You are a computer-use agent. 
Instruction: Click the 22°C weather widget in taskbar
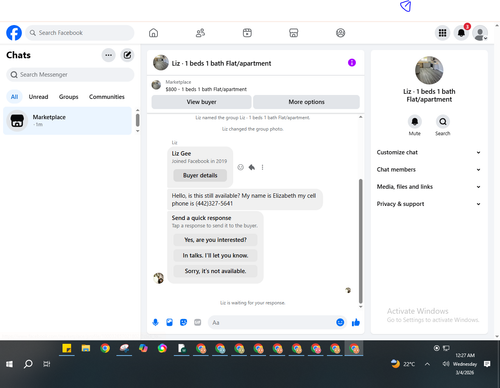pos(403,364)
